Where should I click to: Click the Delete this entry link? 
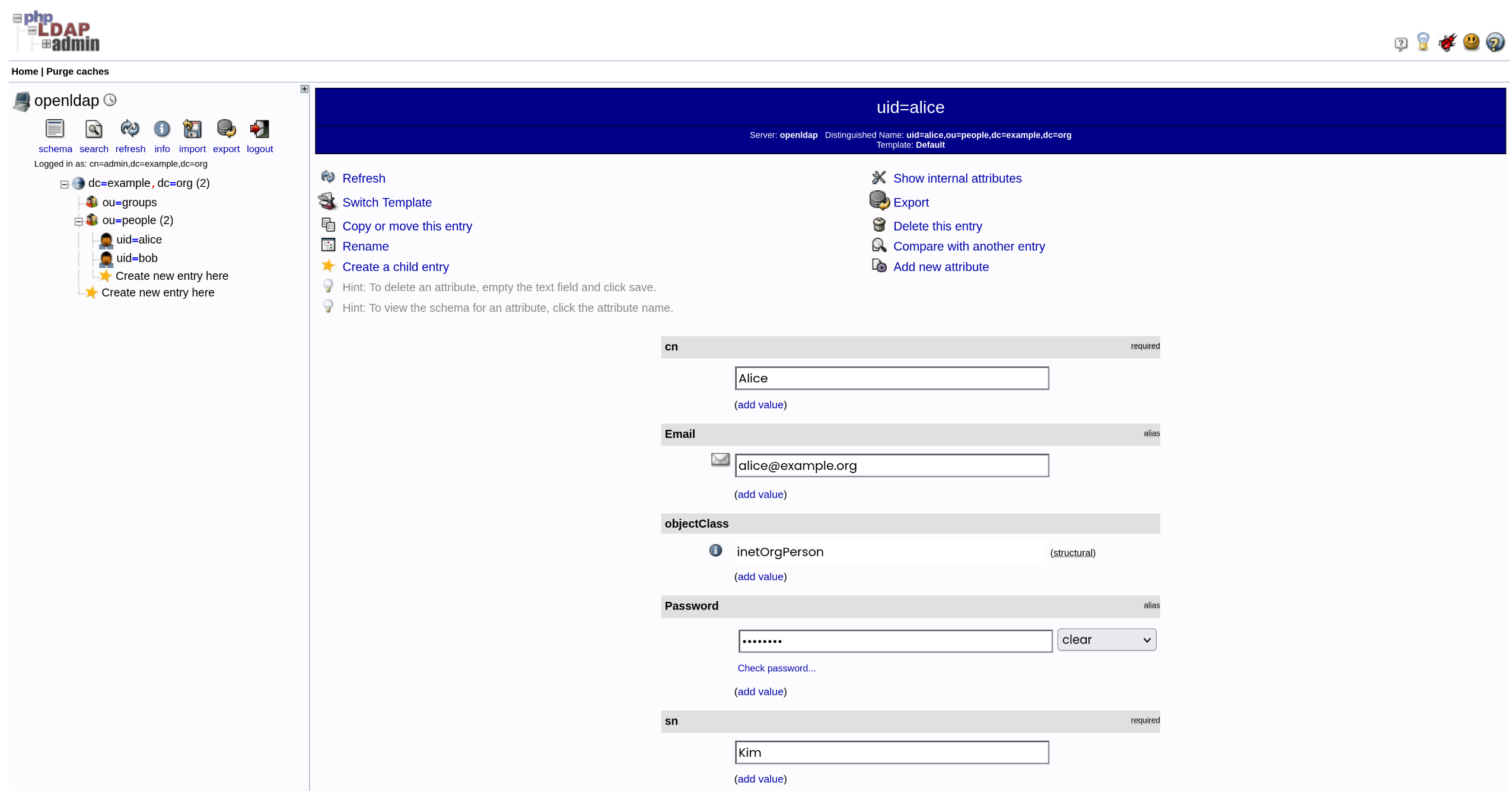tap(937, 226)
